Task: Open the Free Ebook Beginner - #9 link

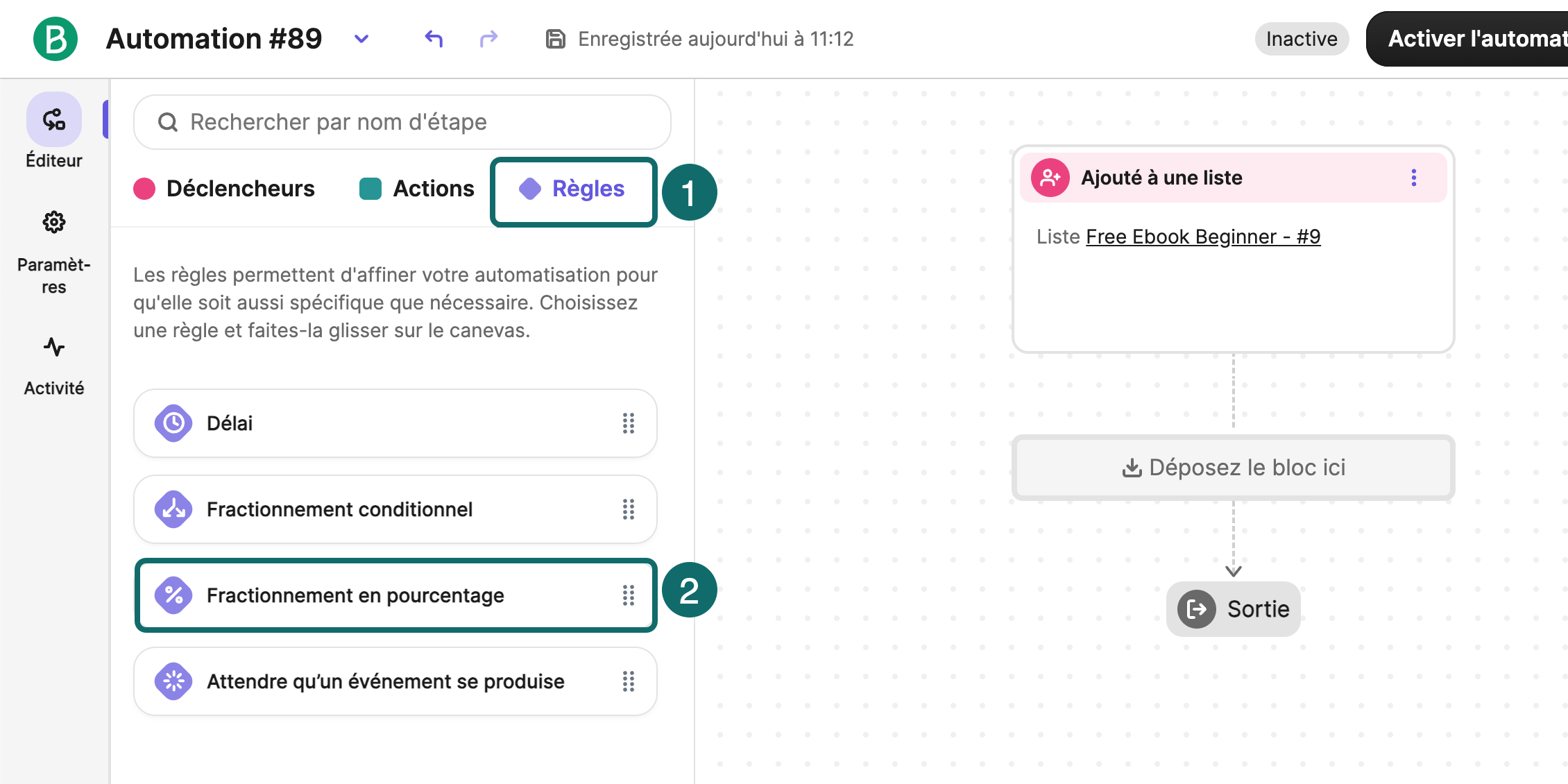Action: [x=1203, y=237]
